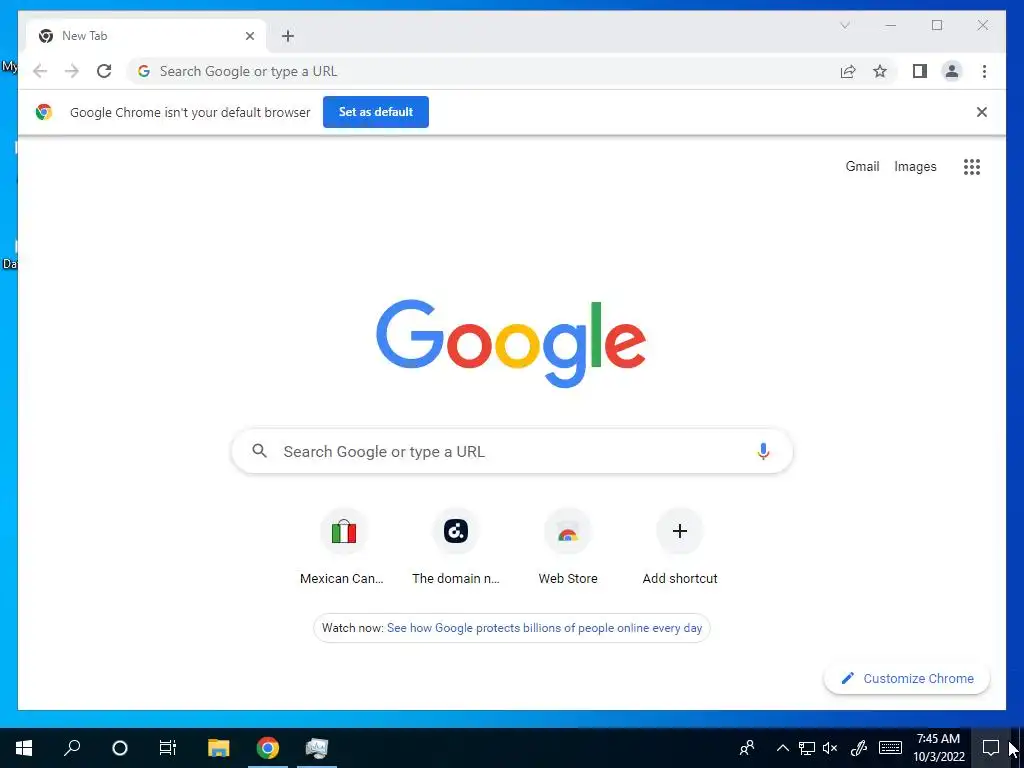Viewport: 1024px width, 768px height.
Task: Click the Google logo
Action: (511, 343)
